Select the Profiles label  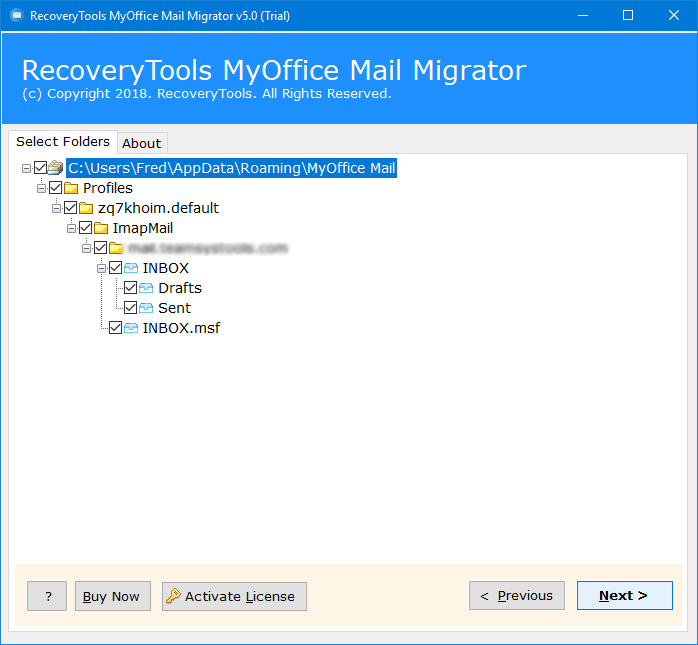[x=108, y=188]
